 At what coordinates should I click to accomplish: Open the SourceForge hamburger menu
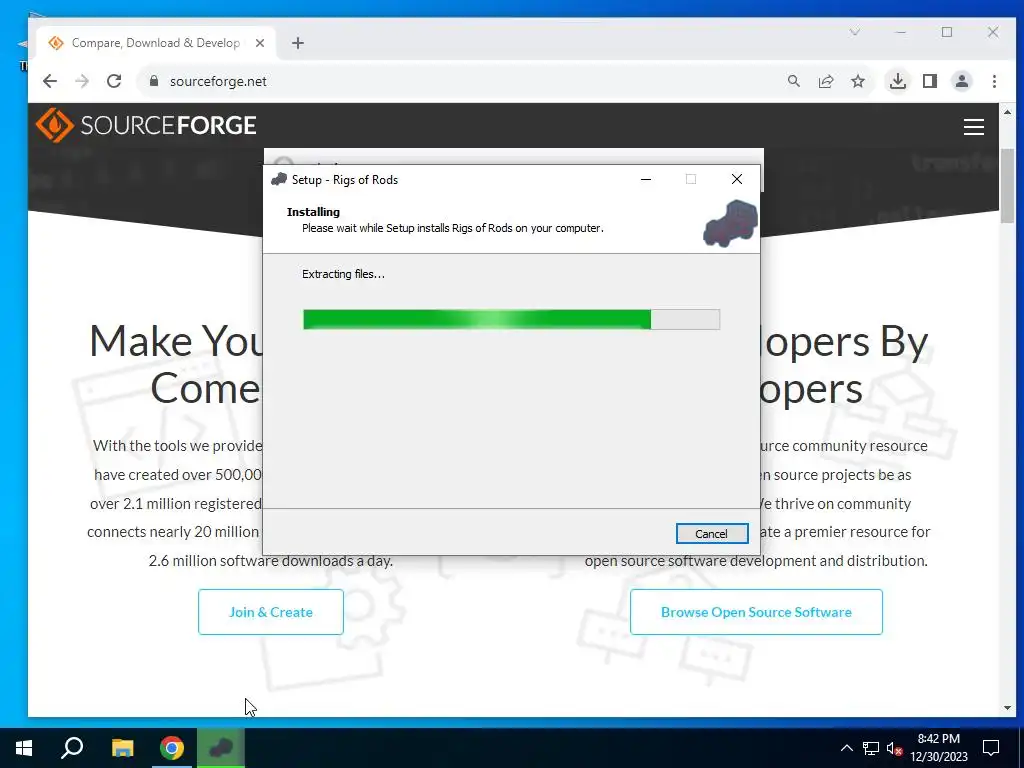tap(974, 127)
